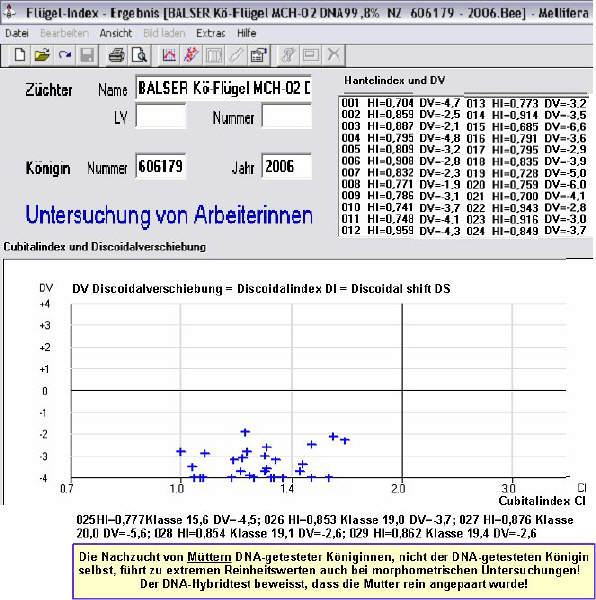Click the empty LV input field

point(161,116)
